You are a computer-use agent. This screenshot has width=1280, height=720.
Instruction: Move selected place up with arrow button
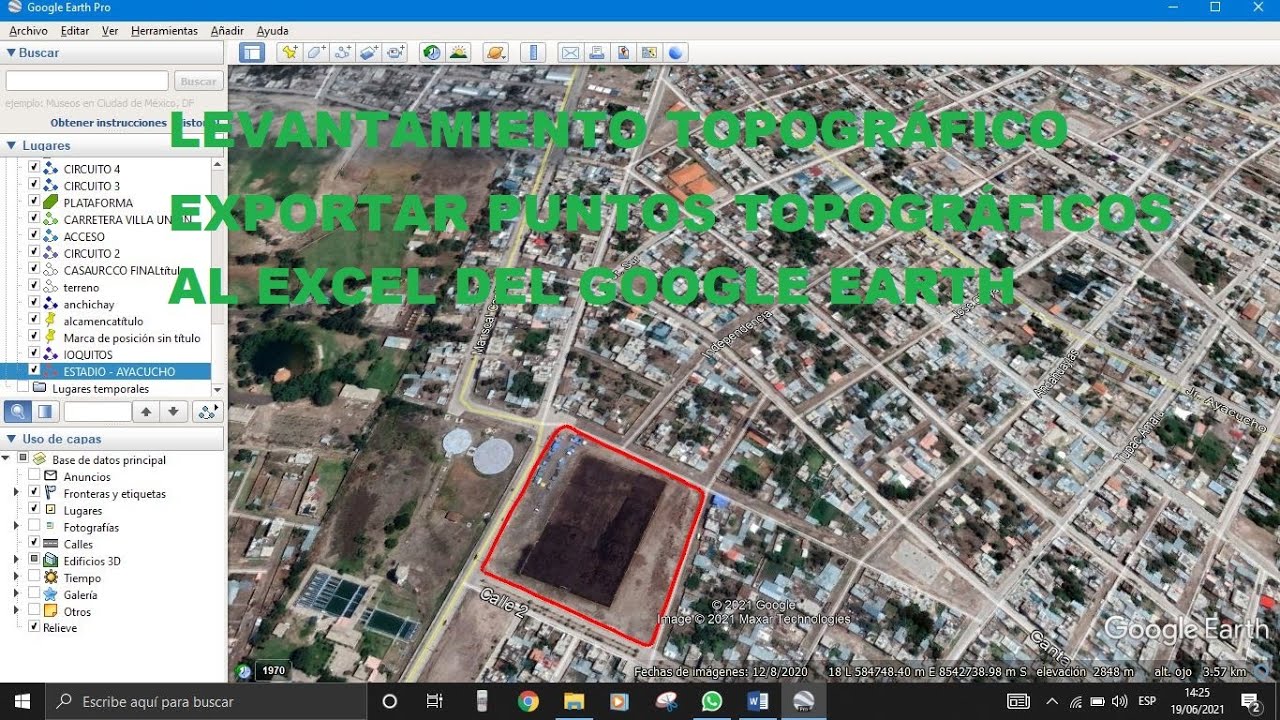point(146,411)
